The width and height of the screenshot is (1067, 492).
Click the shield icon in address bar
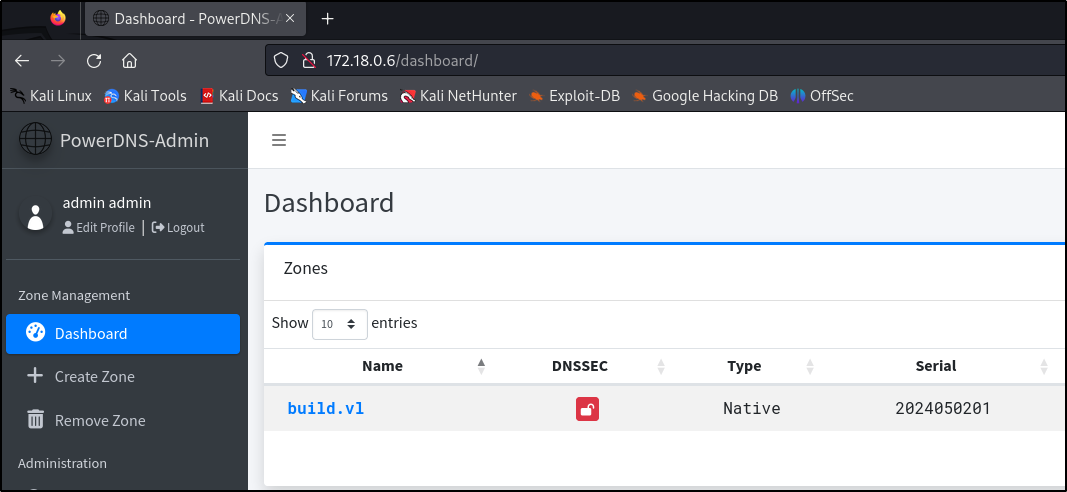tap(281, 60)
